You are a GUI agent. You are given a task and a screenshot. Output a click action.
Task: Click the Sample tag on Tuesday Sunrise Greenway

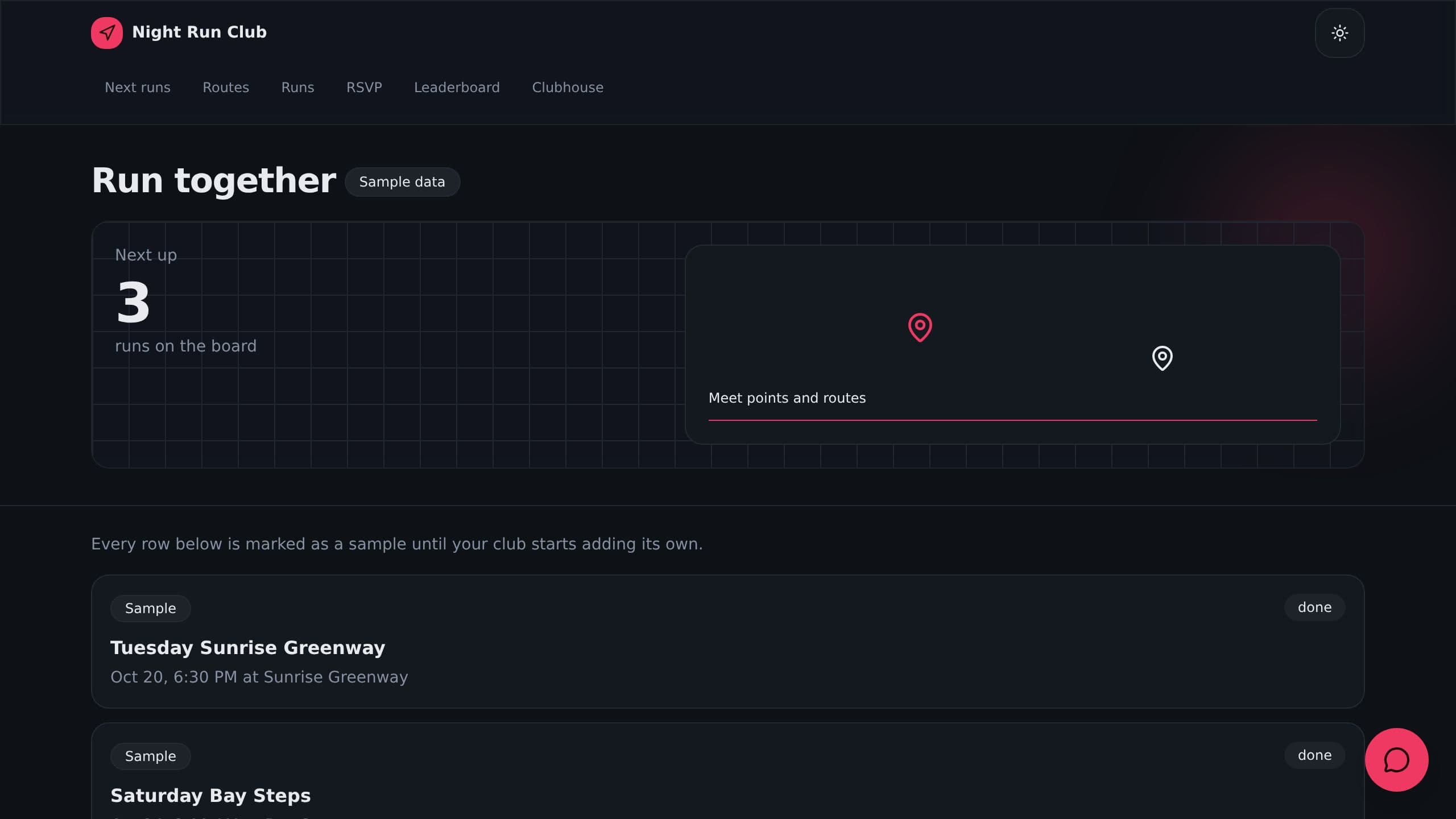tap(150, 609)
